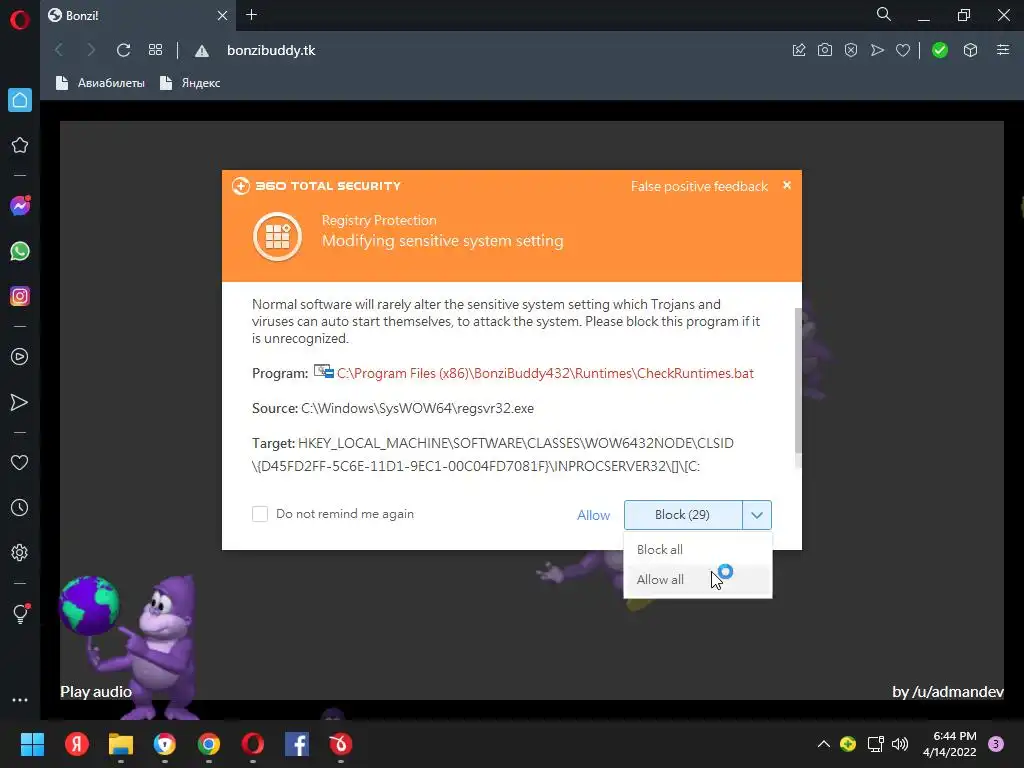
Task: Go back to the previous page
Action: click(x=59, y=50)
